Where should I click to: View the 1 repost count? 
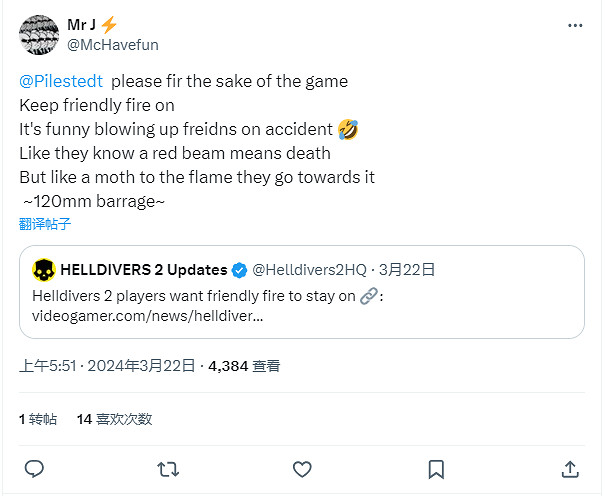pos(38,419)
